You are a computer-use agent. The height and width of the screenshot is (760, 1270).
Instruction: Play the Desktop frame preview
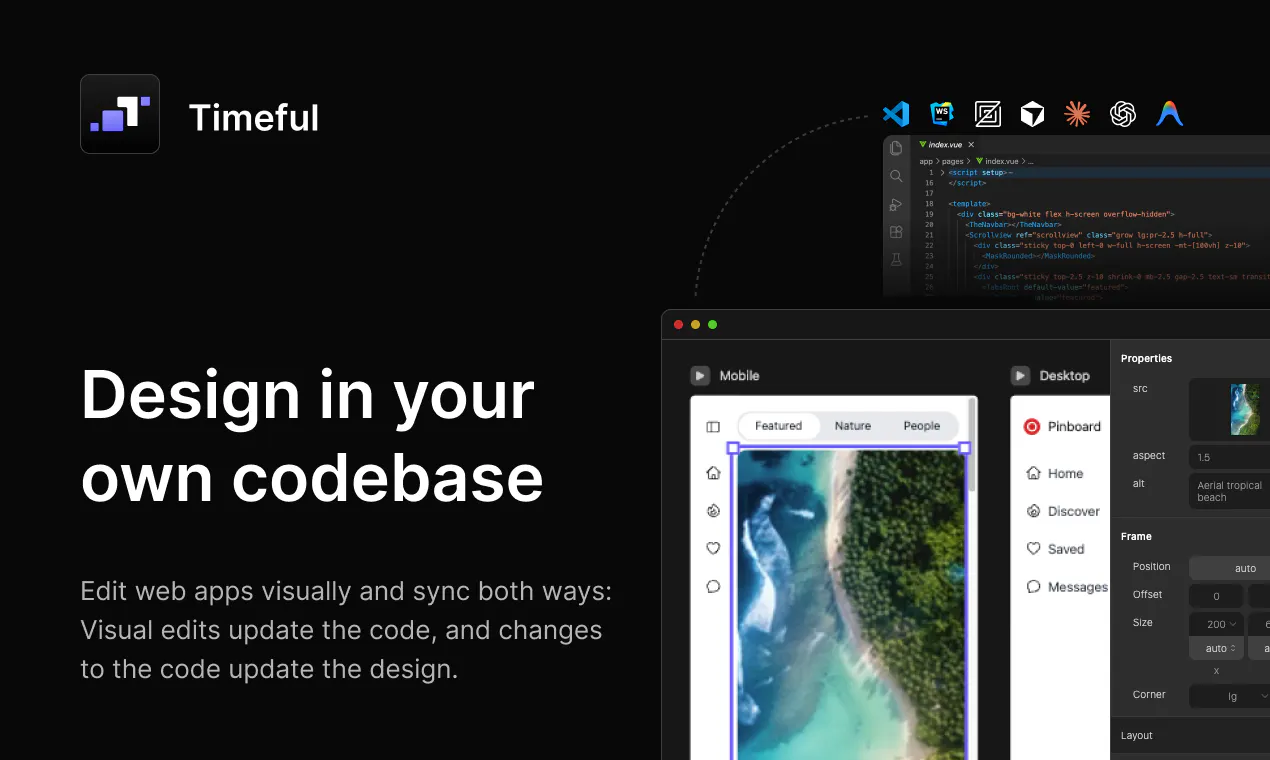pyautogui.click(x=1020, y=376)
